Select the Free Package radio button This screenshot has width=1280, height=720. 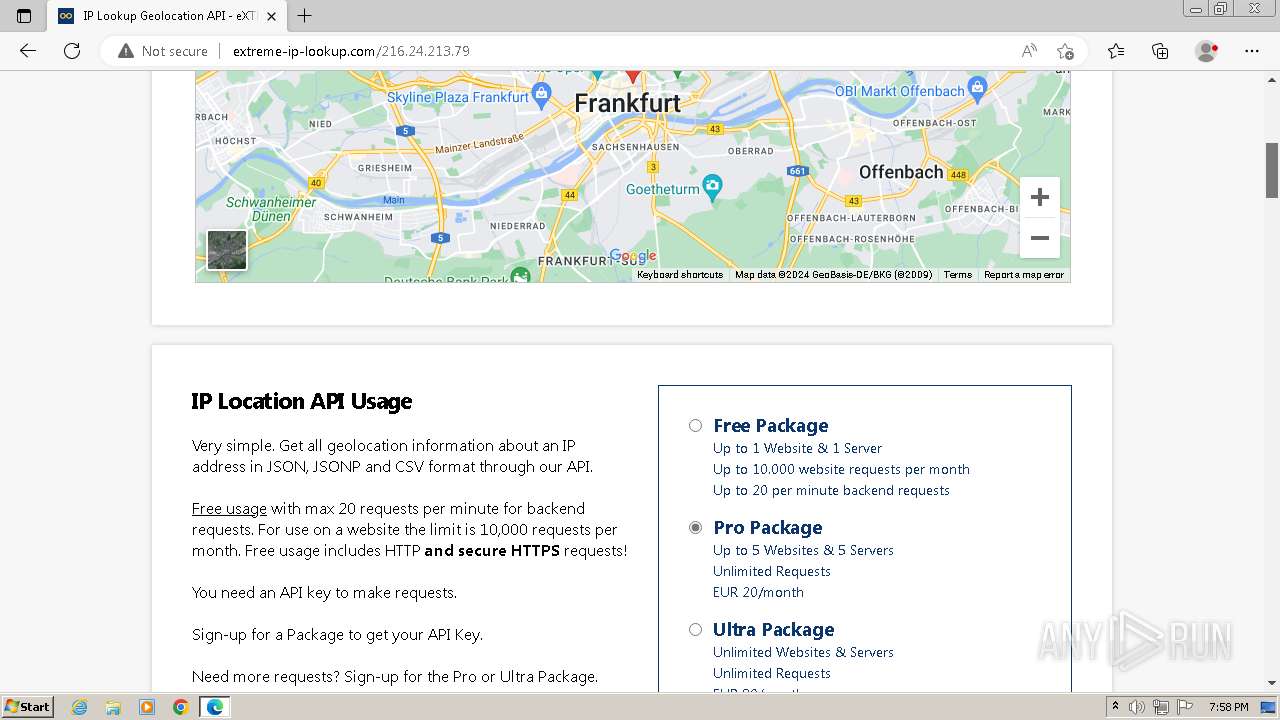tap(695, 426)
